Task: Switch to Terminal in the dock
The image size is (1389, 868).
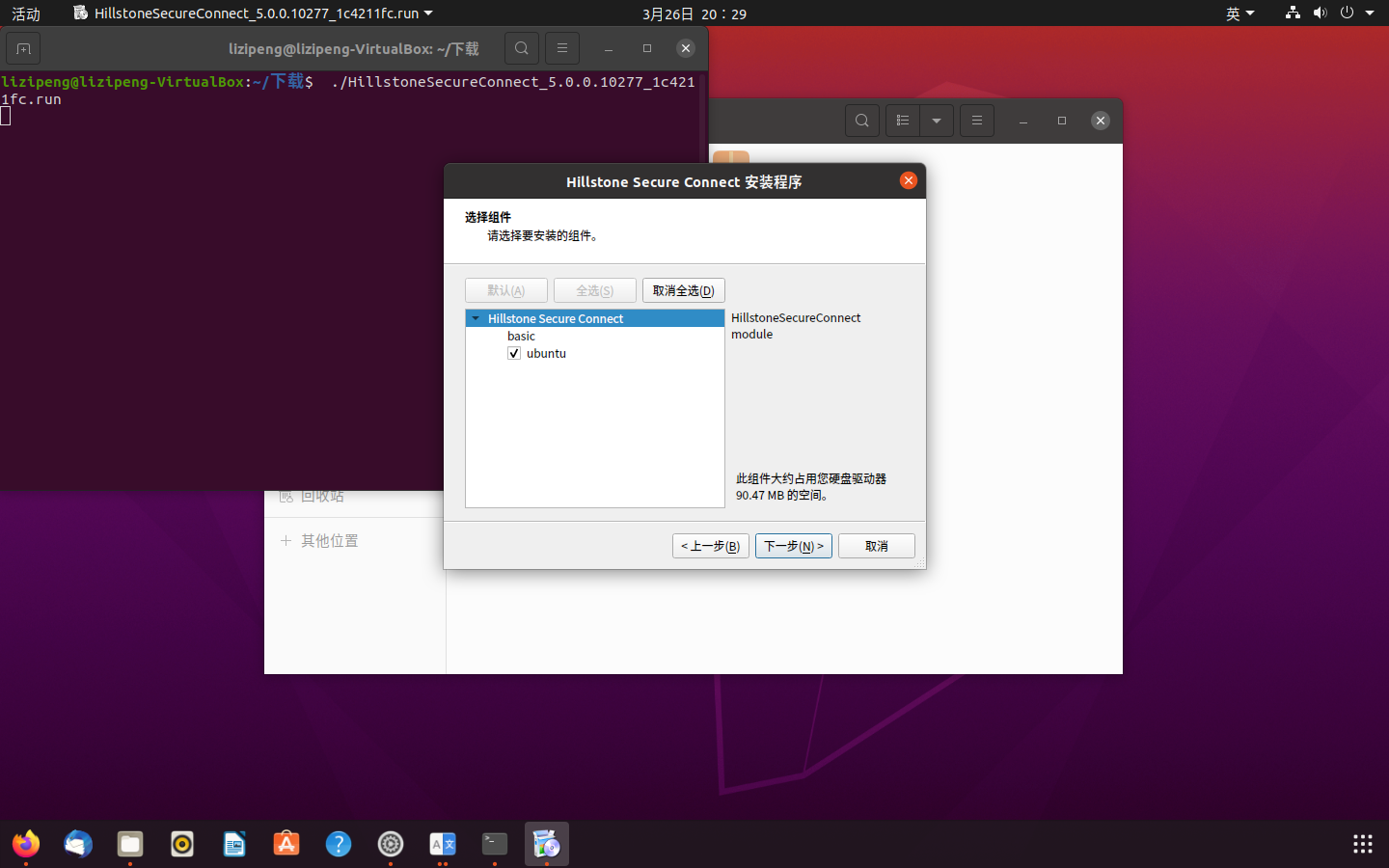Action: pos(495,844)
